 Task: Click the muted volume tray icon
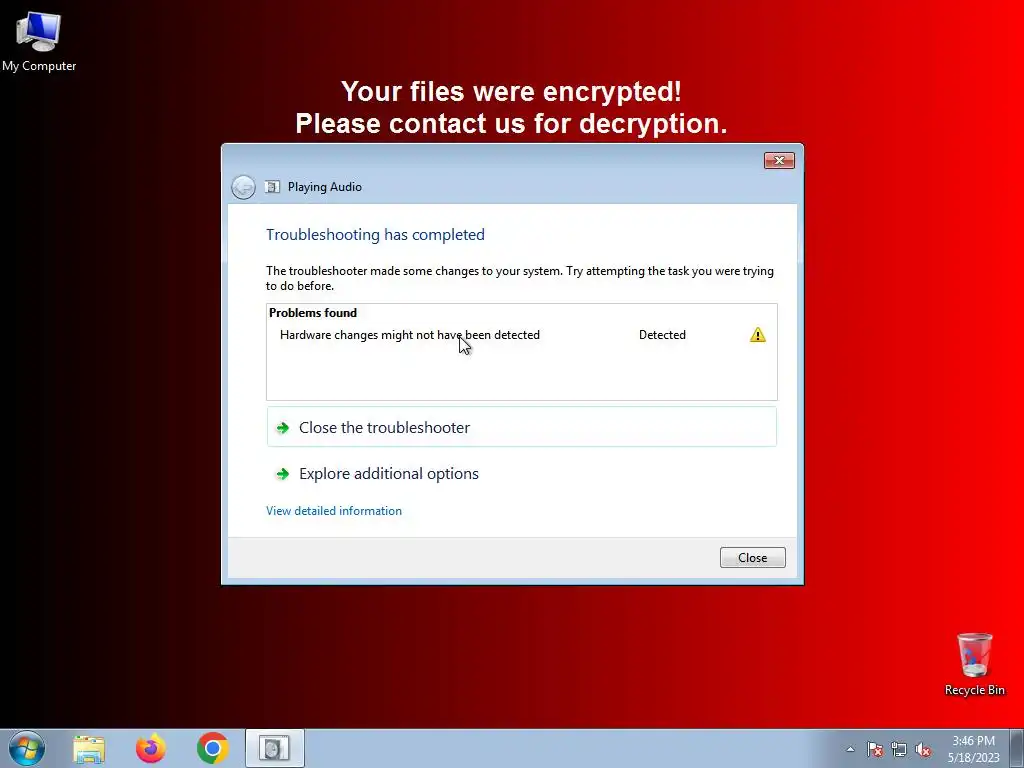click(923, 750)
